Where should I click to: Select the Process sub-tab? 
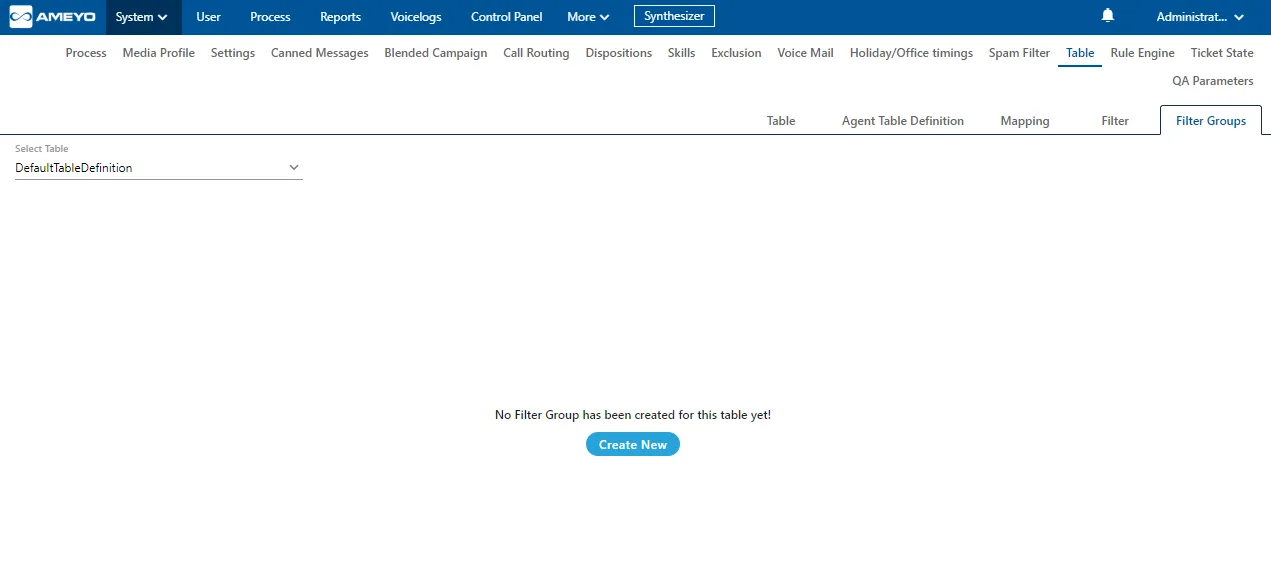(86, 53)
